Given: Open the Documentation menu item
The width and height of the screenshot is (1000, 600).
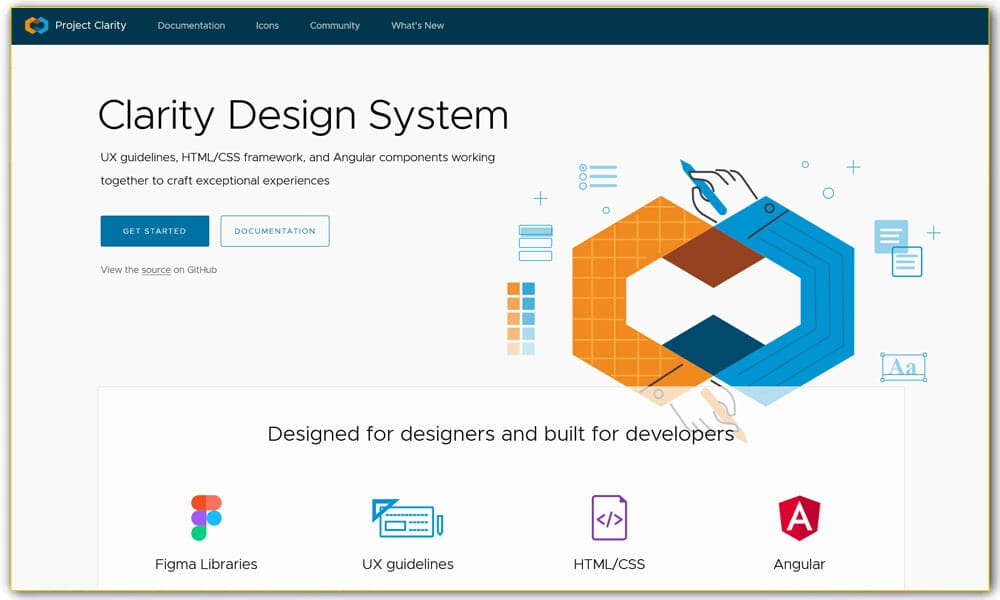Looking at the screenshot, I should point(191,26).
